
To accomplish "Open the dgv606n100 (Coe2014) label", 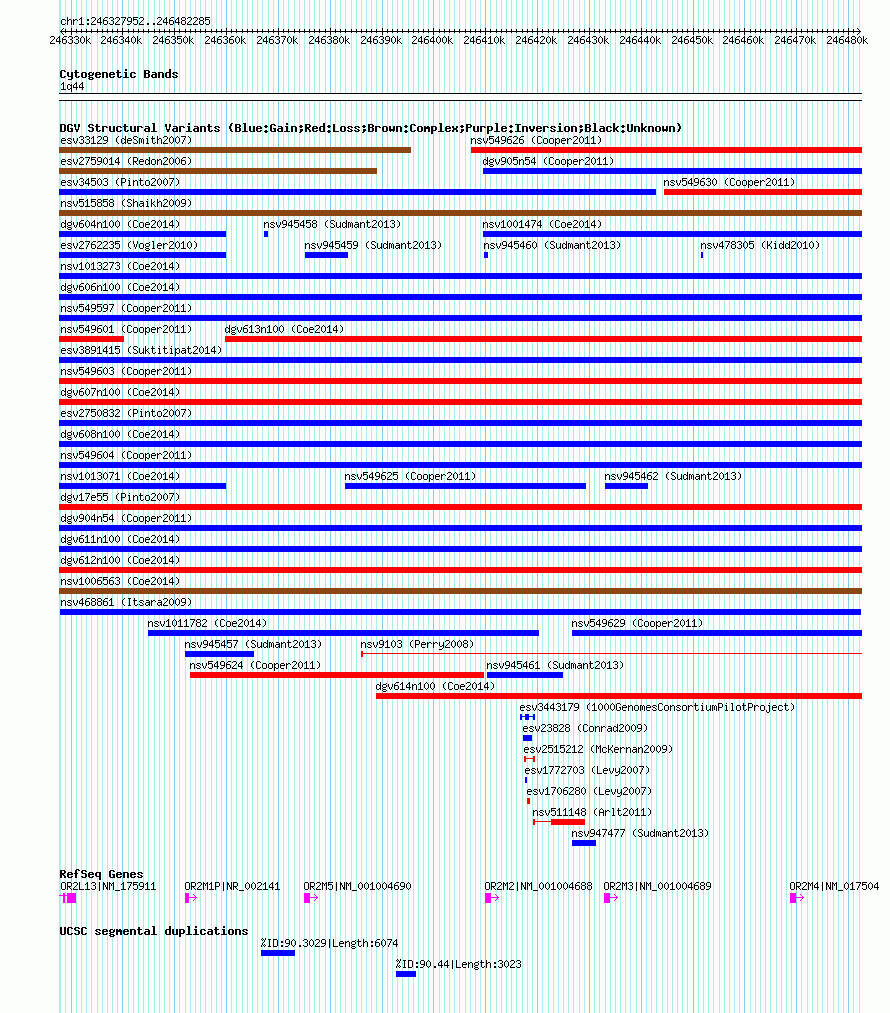I will [x=120, y=287].
